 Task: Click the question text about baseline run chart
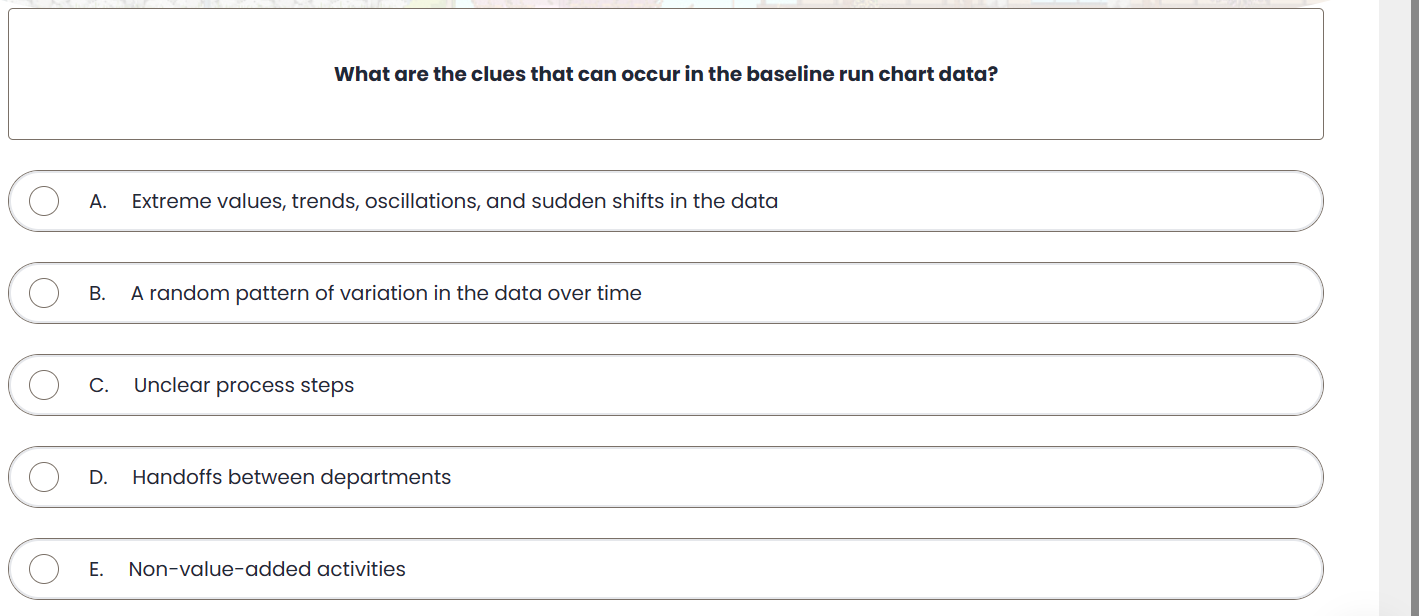point(665,74)
